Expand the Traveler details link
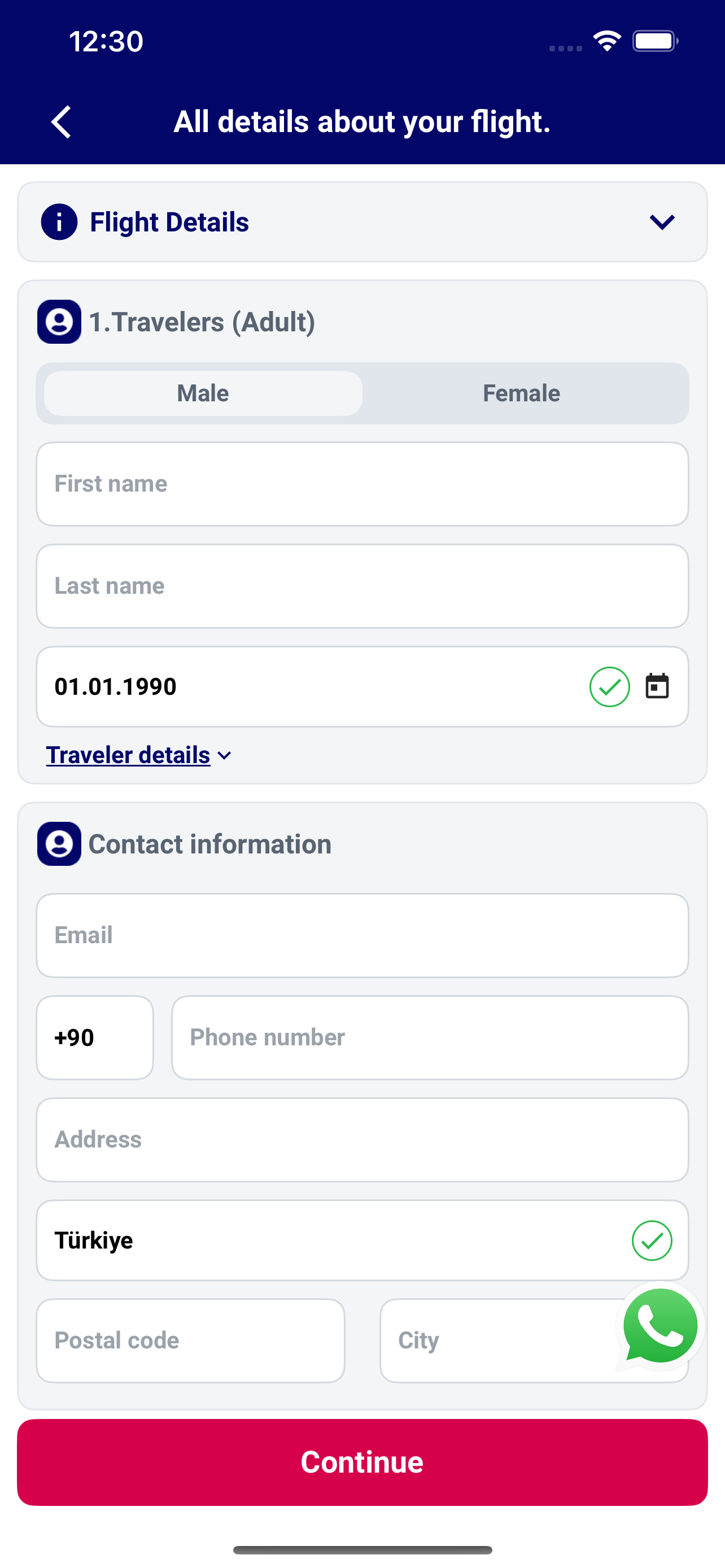725x1568 pixels. (139, 755)
